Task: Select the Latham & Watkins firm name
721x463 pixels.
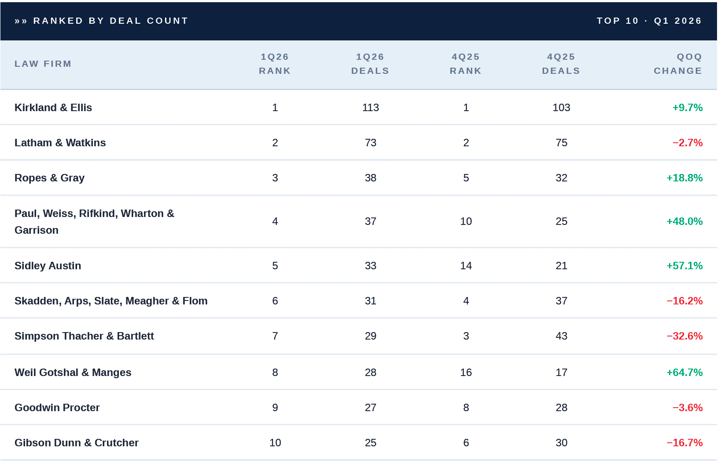Action: (x=60, y=143)
